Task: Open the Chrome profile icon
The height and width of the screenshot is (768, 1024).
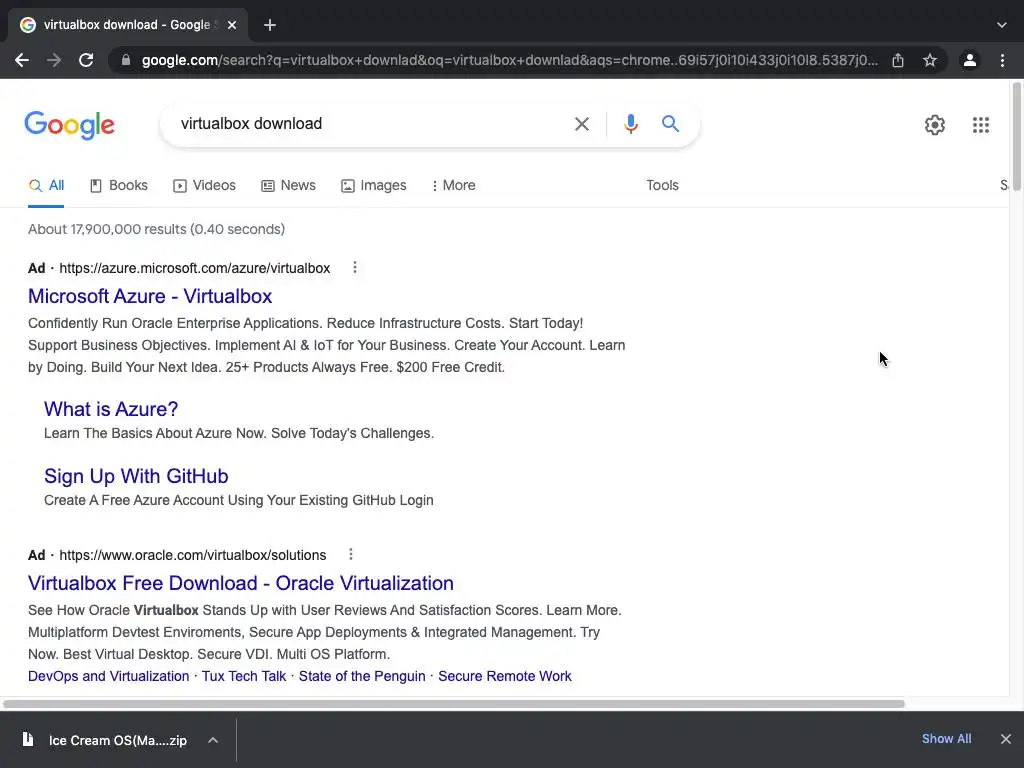Action: (x=970, y=60)
